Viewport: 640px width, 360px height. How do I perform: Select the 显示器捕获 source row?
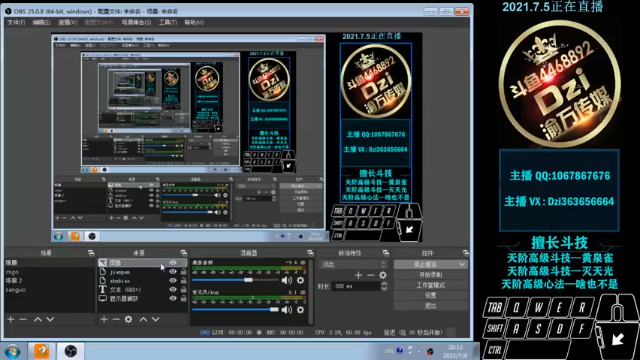coord(142,298)
